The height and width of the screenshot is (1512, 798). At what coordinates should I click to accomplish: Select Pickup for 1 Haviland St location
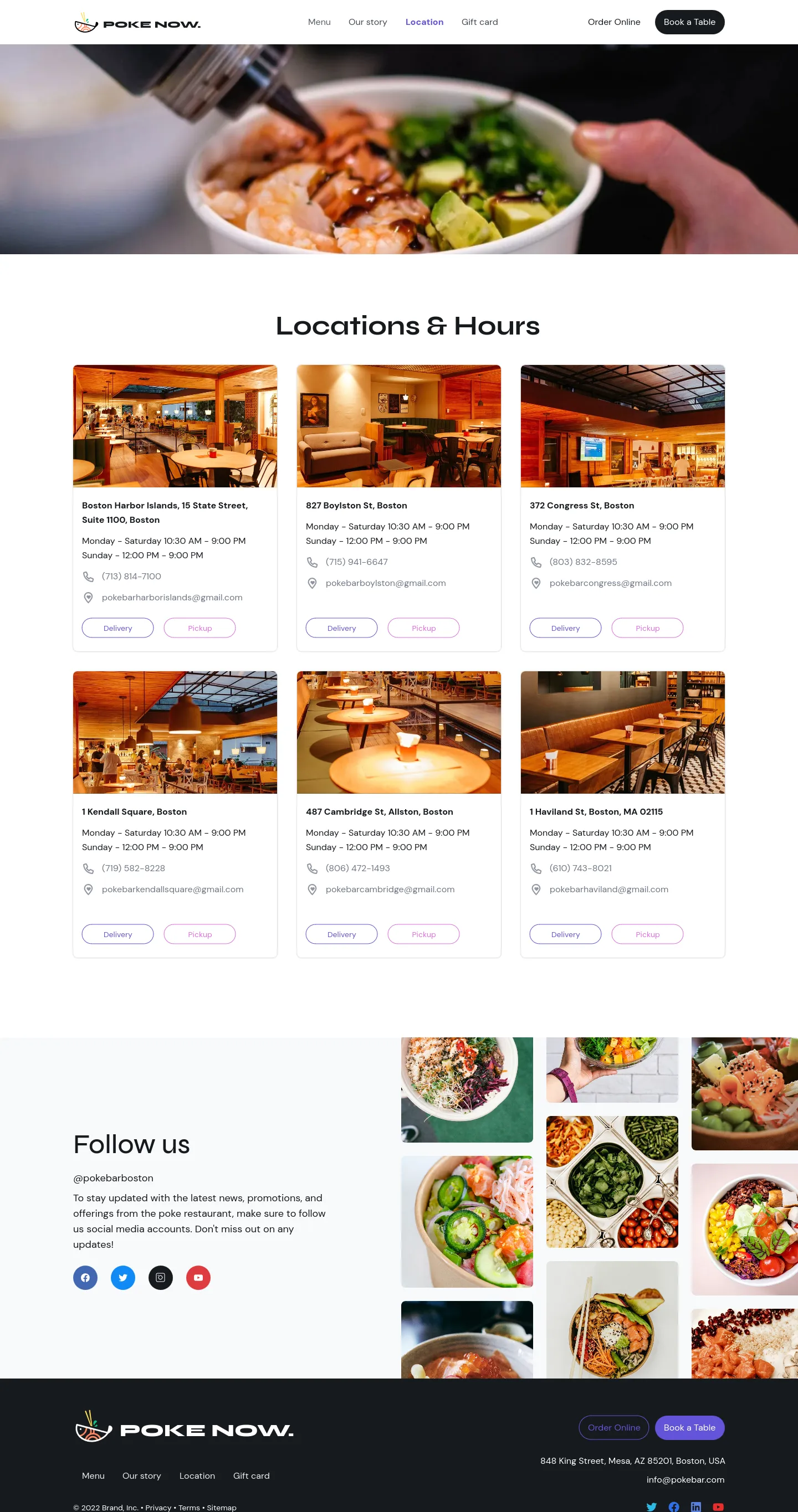[647, 934]
